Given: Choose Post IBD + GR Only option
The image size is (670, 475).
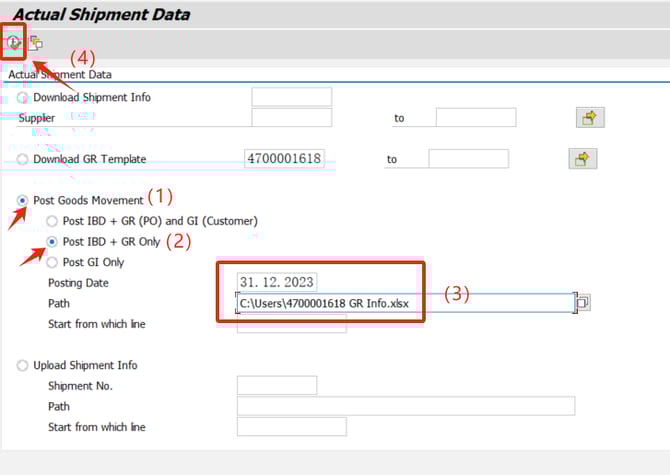Looking at the screenshot, I should (53, 242).
